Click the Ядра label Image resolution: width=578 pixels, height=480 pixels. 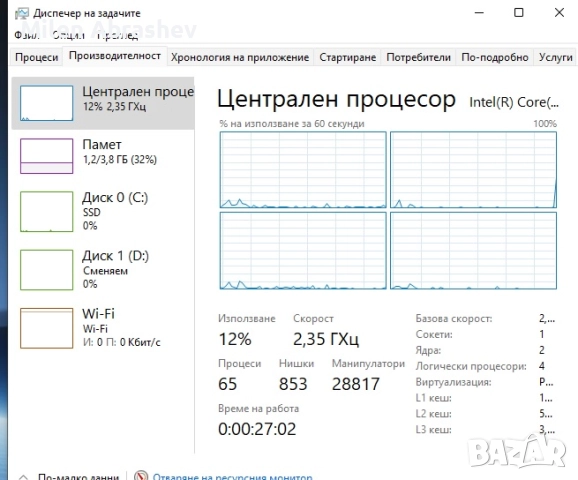(x=428, y=350)
